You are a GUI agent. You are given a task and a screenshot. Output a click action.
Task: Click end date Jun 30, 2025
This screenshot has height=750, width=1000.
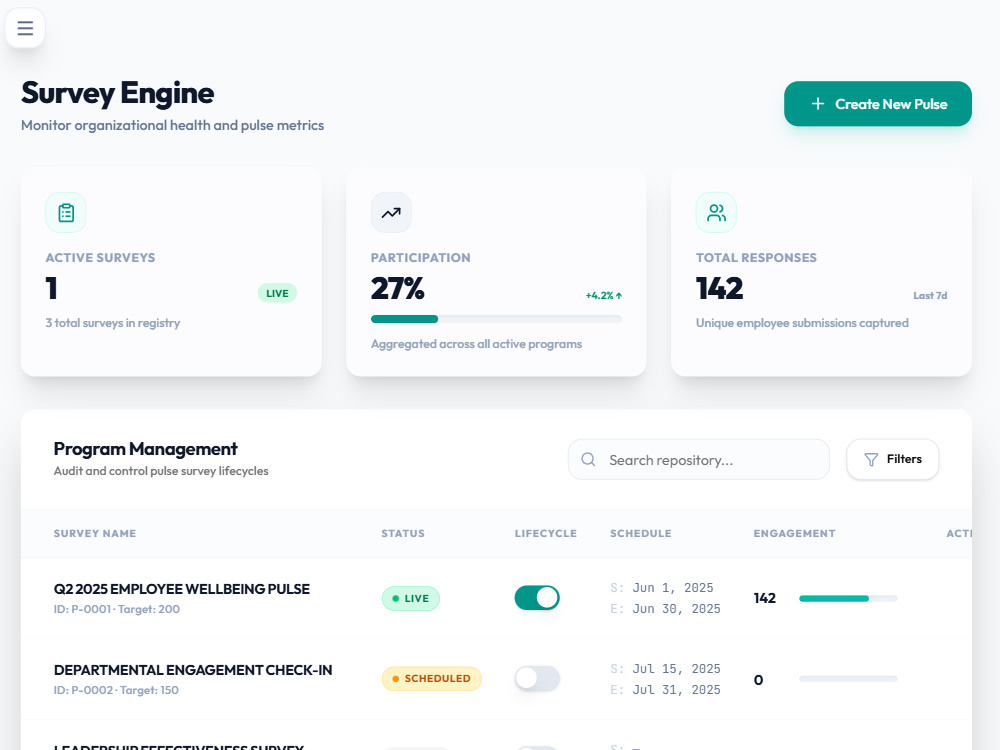(x=676, y=608)
